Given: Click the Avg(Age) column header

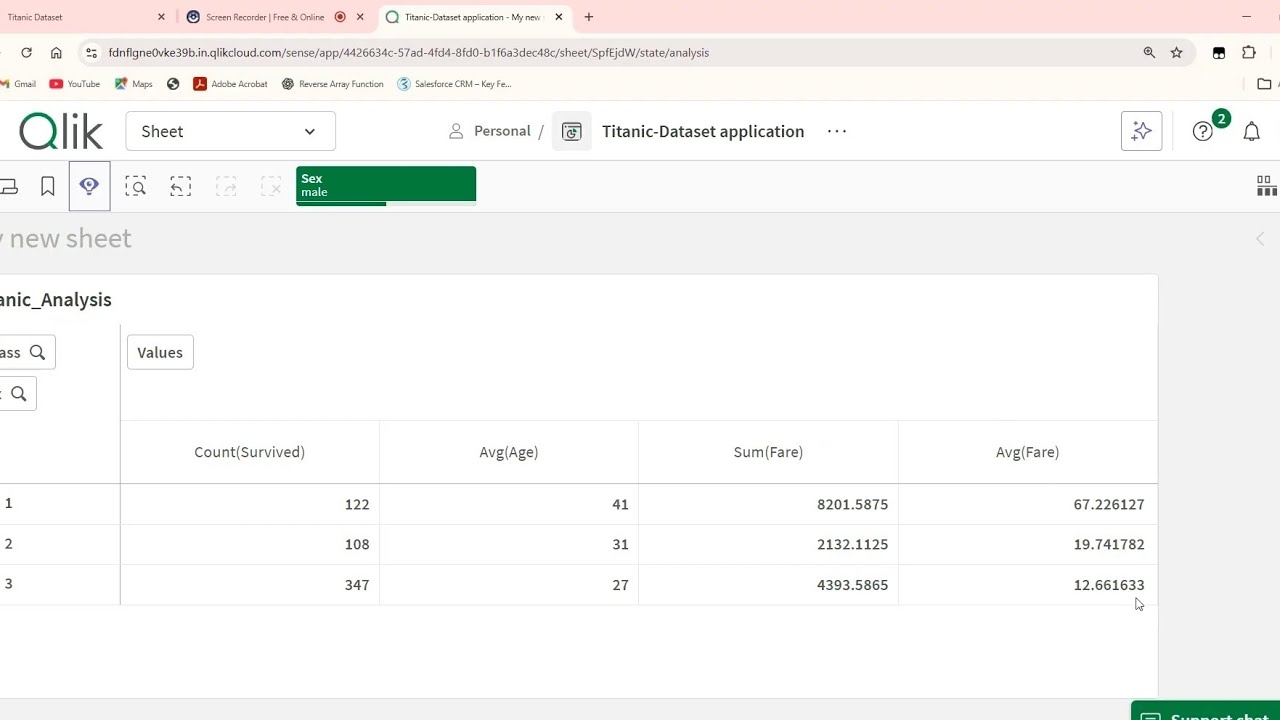Looking at the screenshot, I should (509, 452).
